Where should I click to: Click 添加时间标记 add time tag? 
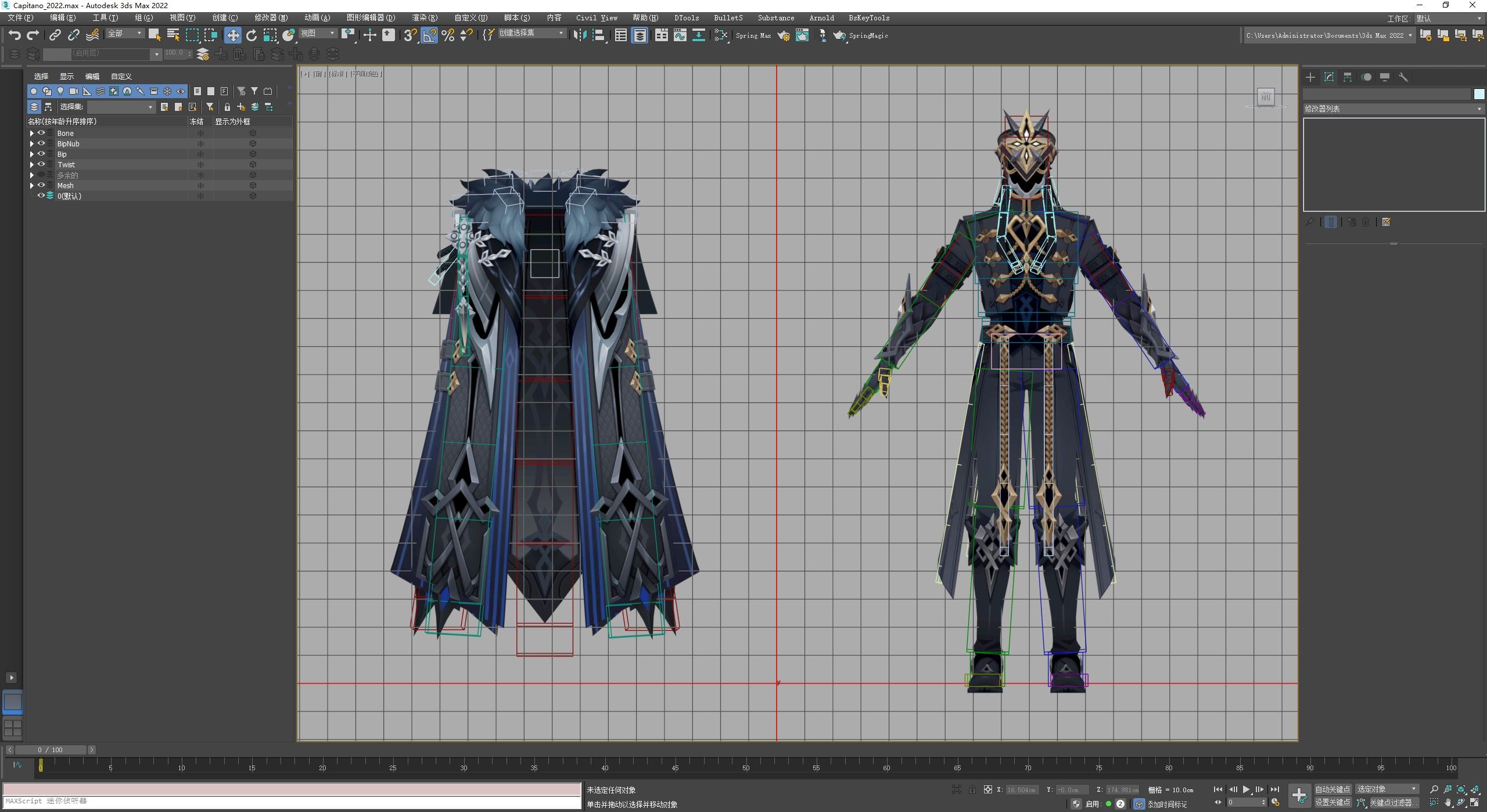click(x=1167, y=804)
